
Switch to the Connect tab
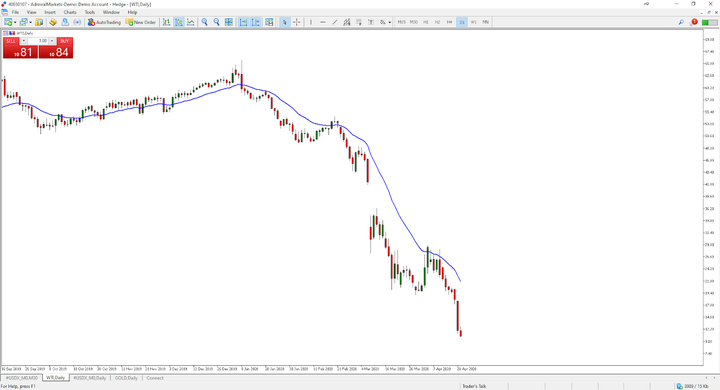[x=155, y=378]
